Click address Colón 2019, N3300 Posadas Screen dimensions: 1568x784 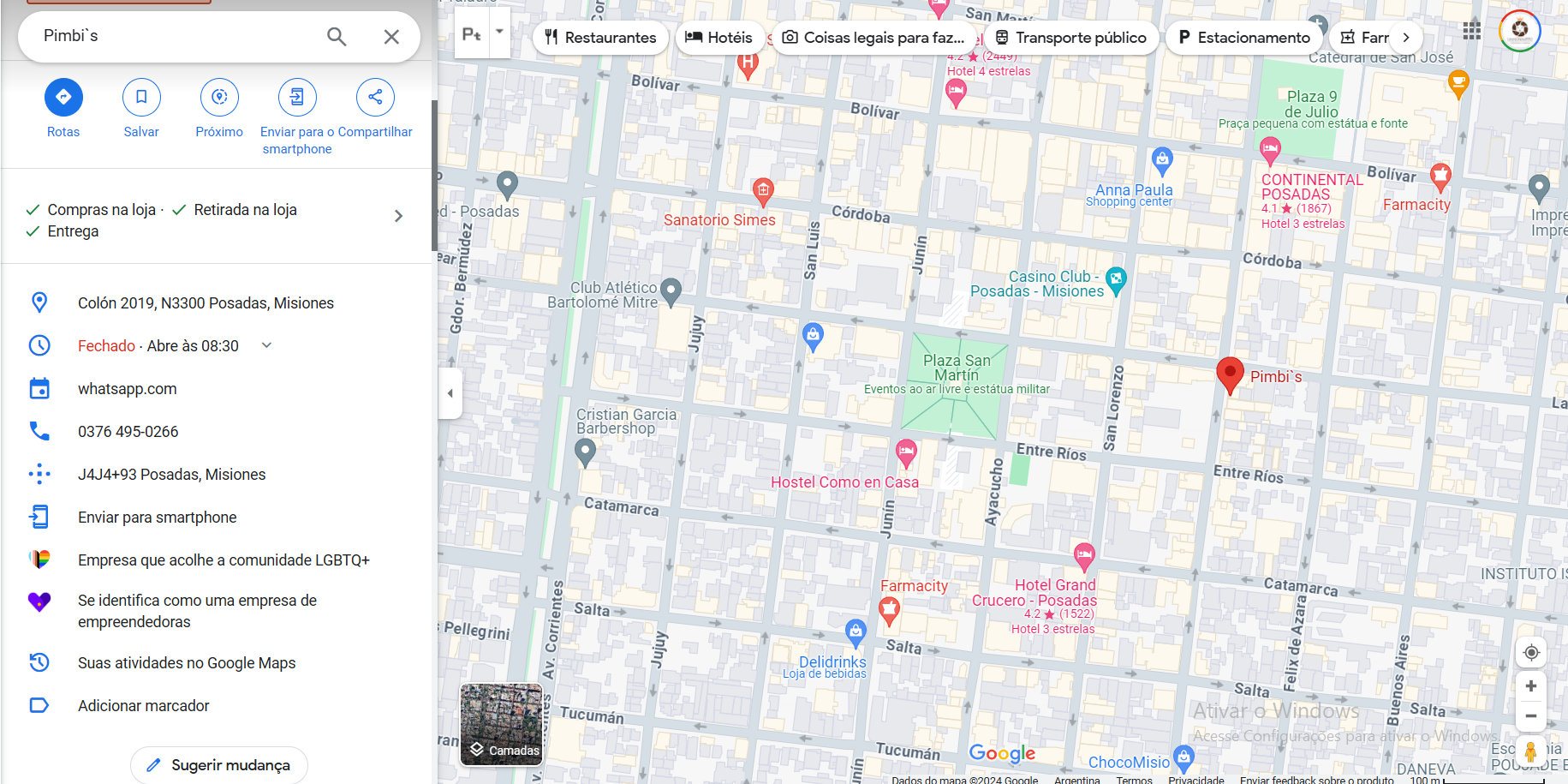coord(206,303)
